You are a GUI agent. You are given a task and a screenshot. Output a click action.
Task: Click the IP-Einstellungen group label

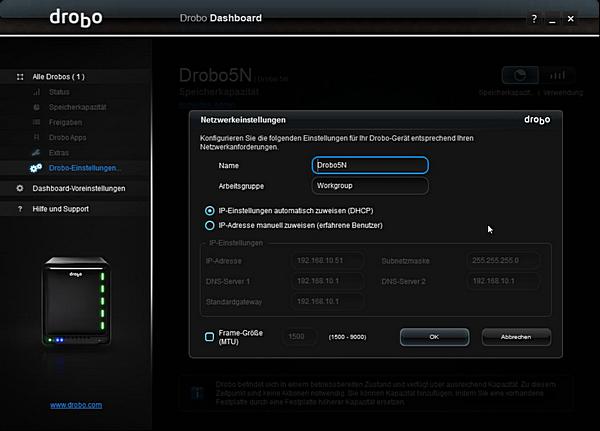coord(236,243)
